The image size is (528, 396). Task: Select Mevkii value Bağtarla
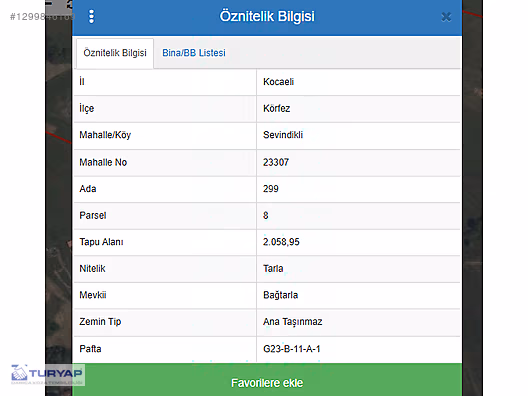tap(280, 295)
